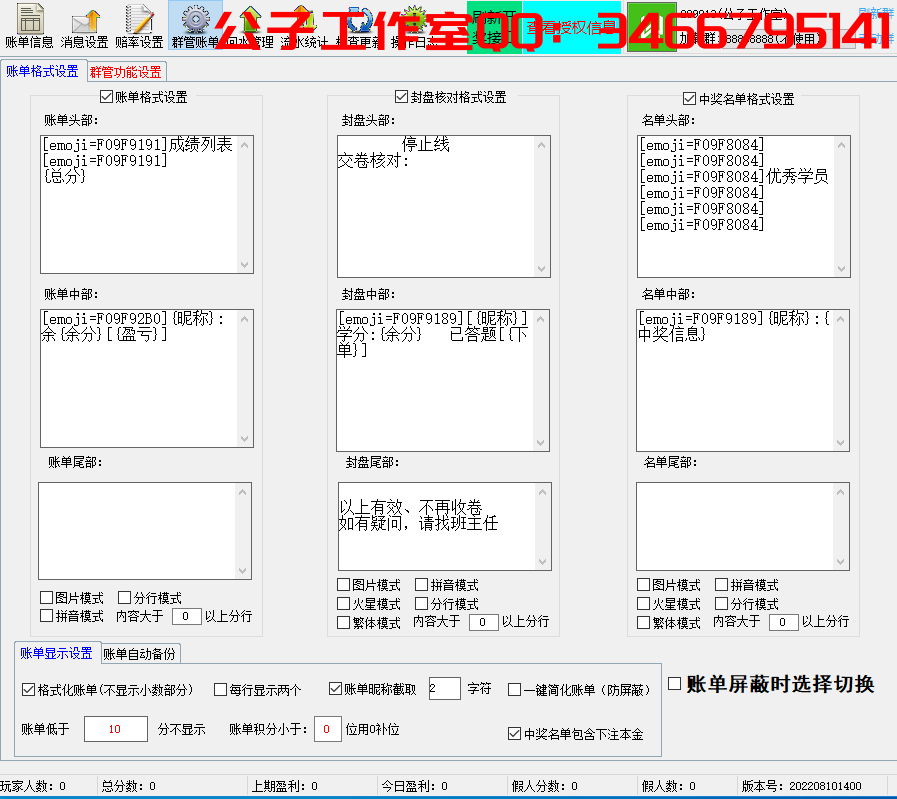
Task: Click the 封盘头部 scrollbar down arrow
Action: (x=541, y=269)
